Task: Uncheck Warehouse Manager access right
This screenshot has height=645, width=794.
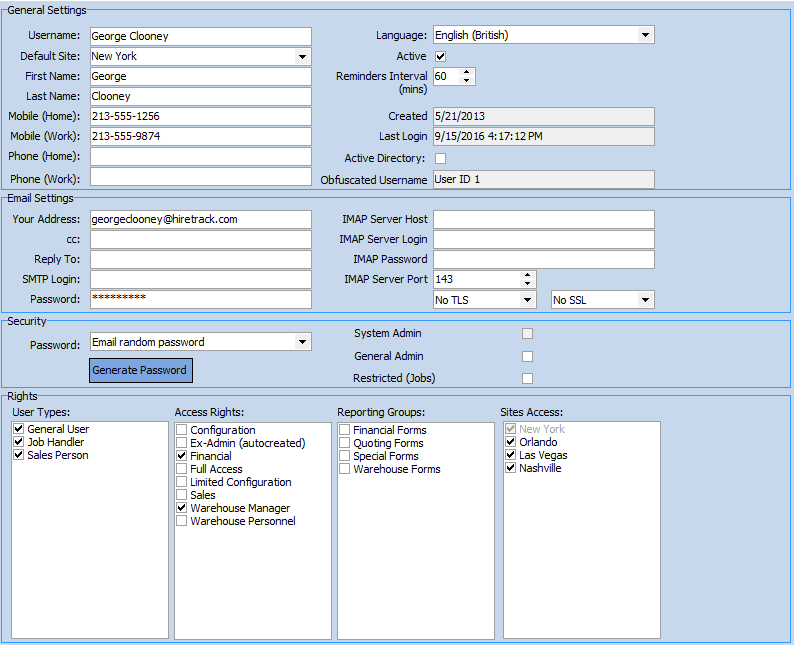Action: point(182,508)
